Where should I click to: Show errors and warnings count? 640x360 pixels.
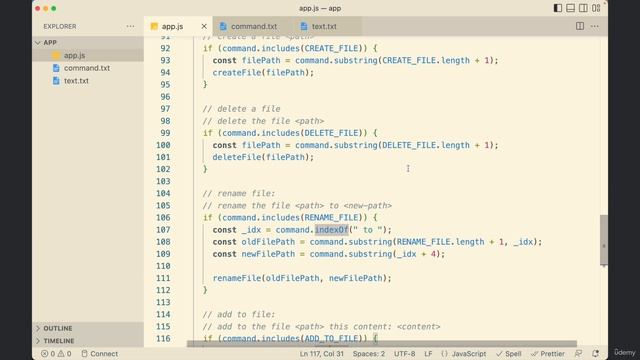coord(56,353)
